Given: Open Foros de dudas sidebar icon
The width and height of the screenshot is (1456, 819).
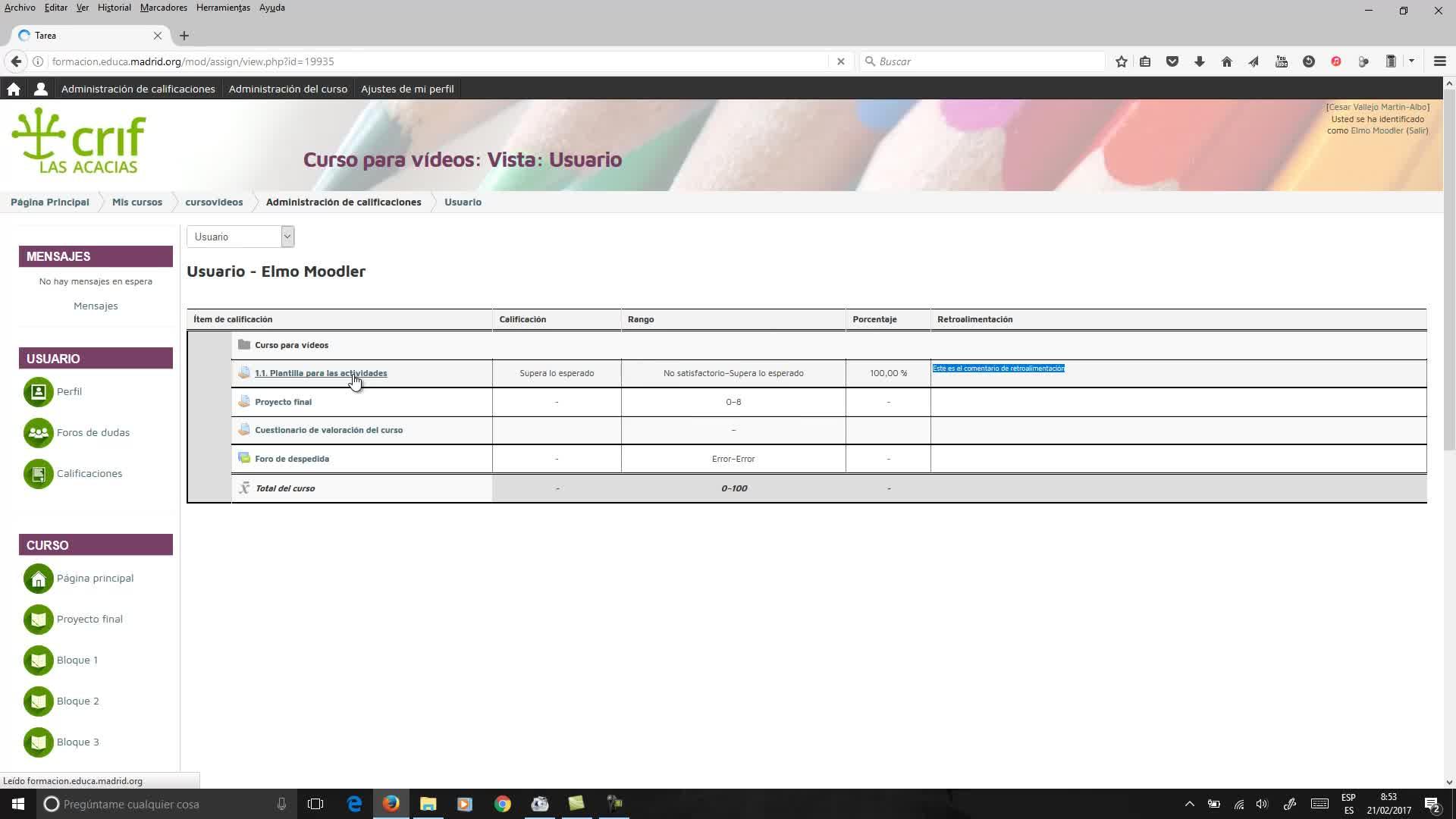Looking at the screenshot, I should [38, 433].
